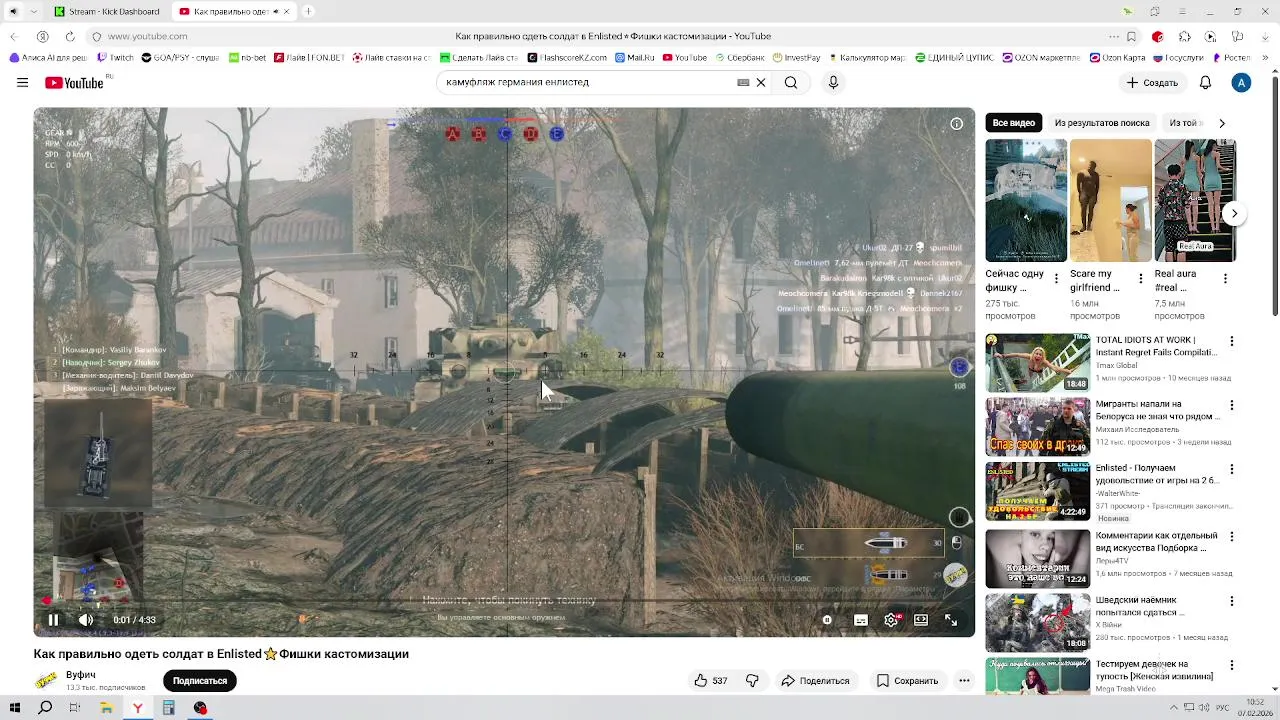Seek along the video progress bar
This screenshot has height=720, width=1280.
pyautogui.click(x=504, y=601)
